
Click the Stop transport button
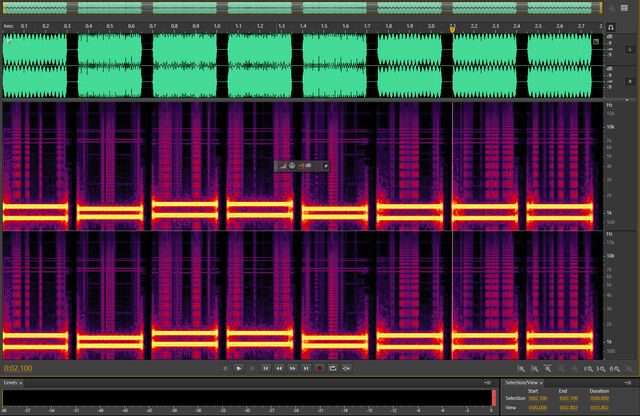[225, 368]
